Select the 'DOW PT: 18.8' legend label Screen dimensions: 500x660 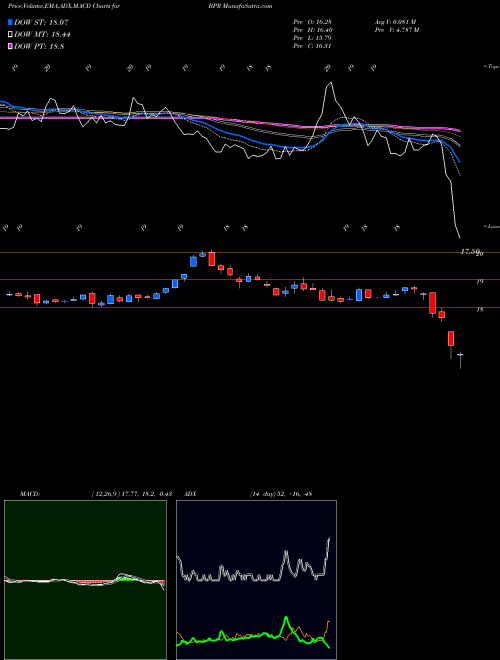click(39, 47)
